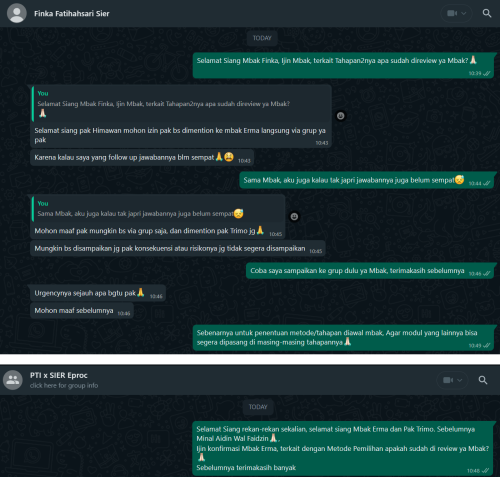Viewport: 500px width, 477px height.
Task: Start video call in Finka's chat
Action: pyautogui.click(x=452, y=13)
